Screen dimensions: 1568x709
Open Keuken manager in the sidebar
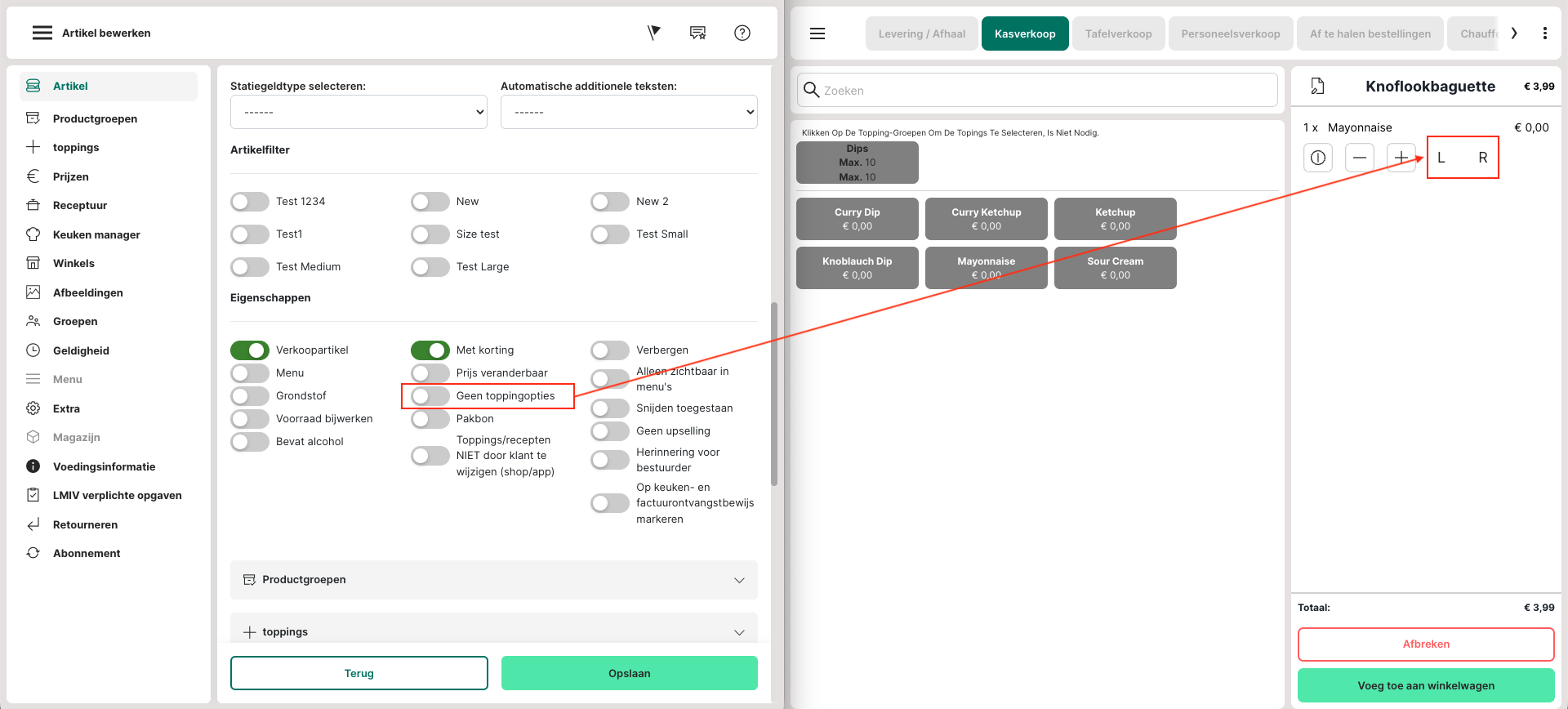pyautogui.click(x=96, y=234)
